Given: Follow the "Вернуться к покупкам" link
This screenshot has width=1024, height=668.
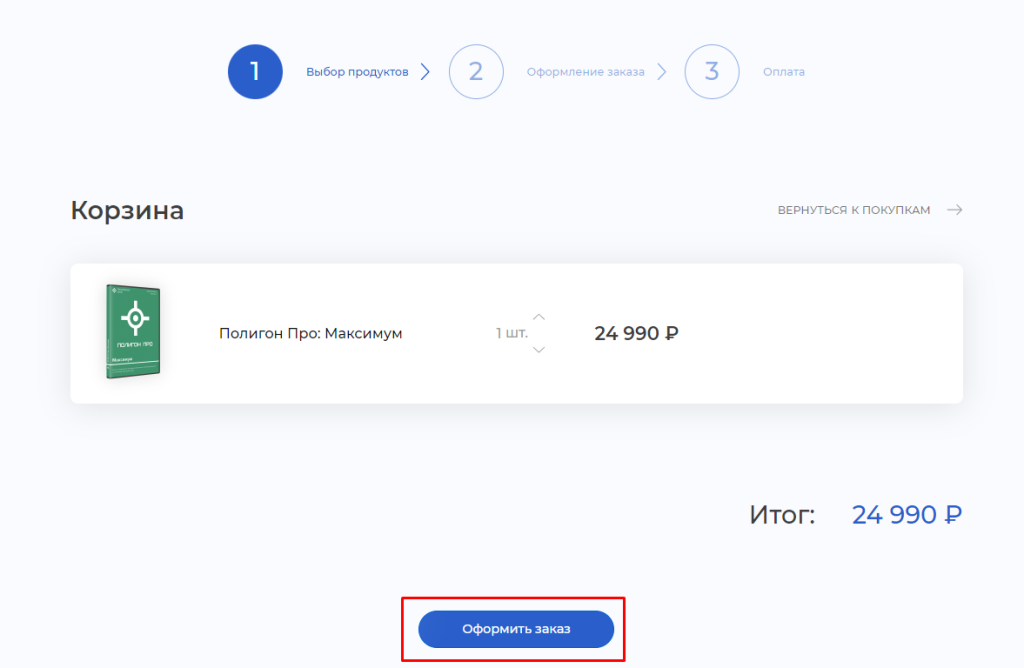Looking at the screenshot, I should pyautogui.click(x=854, y=210).
